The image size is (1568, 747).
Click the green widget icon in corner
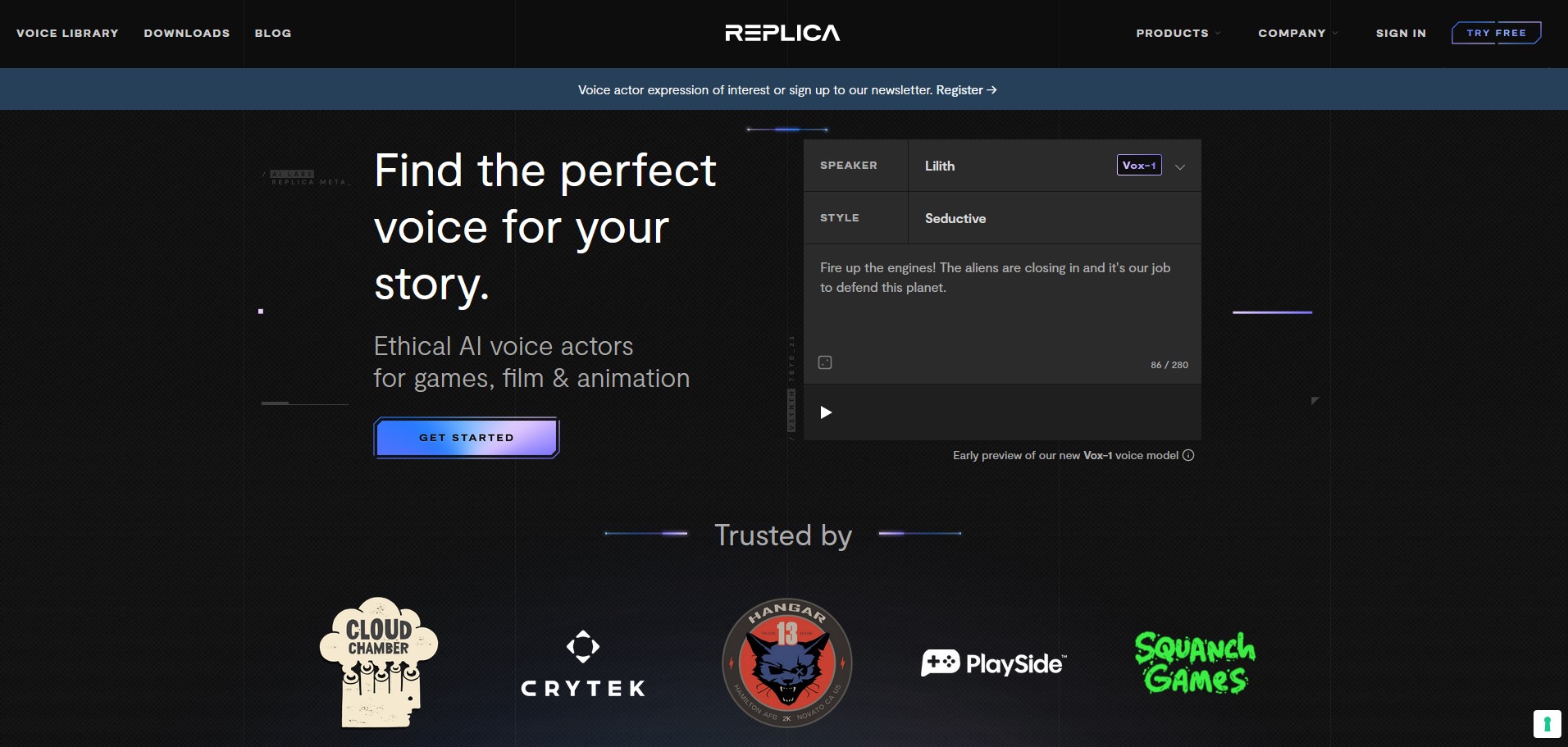click(1547, 724)
